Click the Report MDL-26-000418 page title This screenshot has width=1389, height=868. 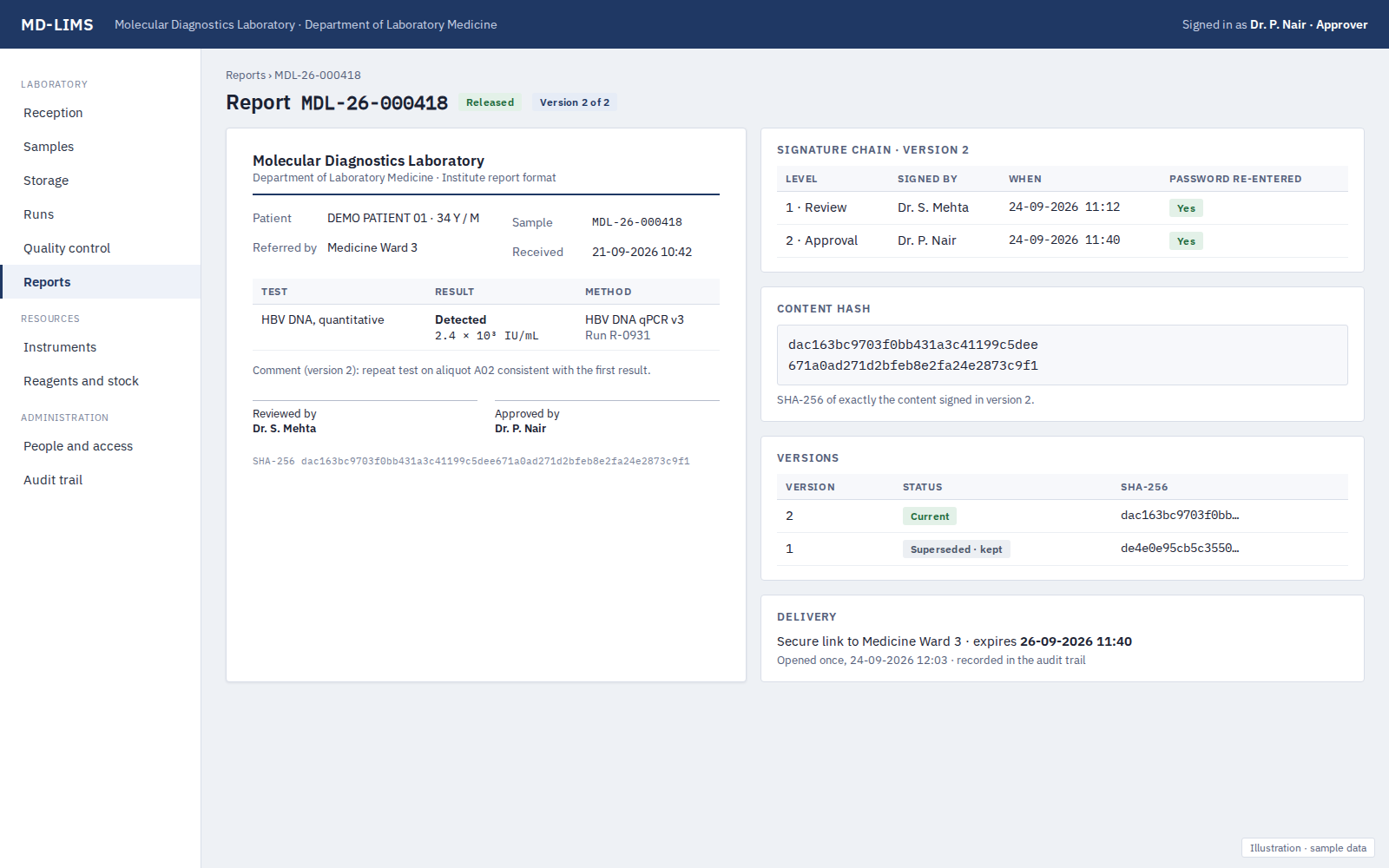[337, 102]
